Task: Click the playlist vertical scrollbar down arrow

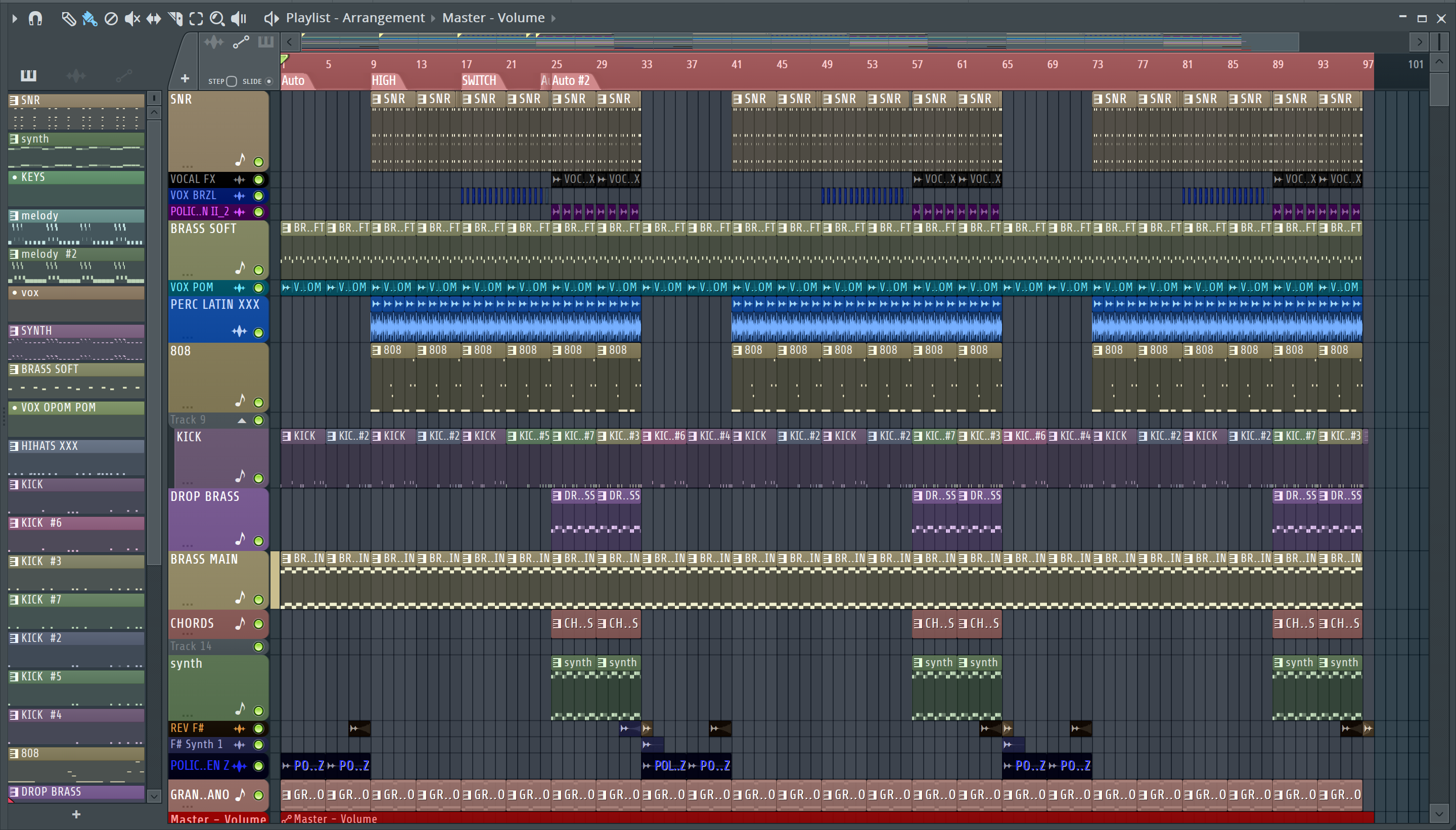Action: click(1439, 813)
